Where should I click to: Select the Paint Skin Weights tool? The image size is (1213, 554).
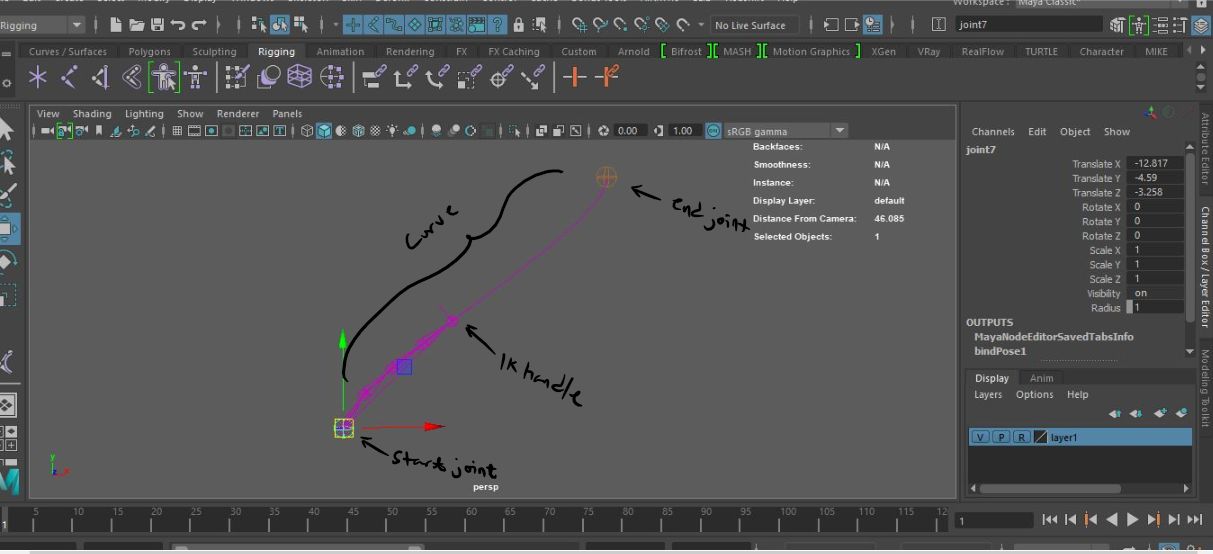point(237,76)
